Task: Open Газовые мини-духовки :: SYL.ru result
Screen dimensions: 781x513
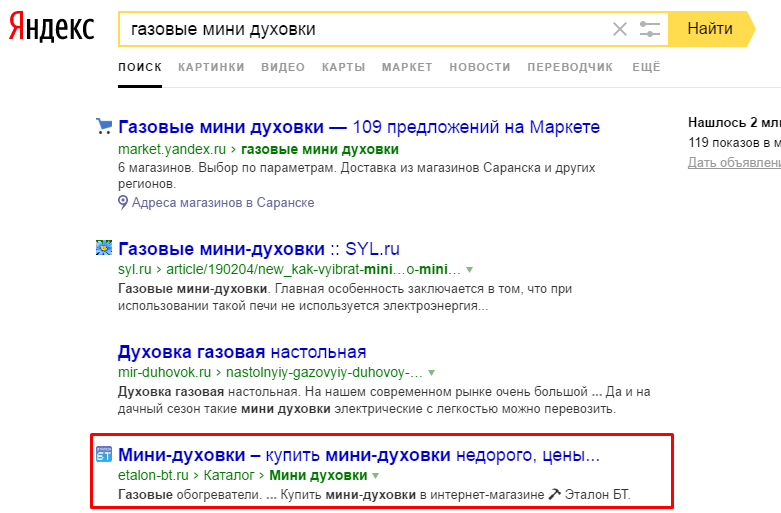Action: tap(259, 249)
